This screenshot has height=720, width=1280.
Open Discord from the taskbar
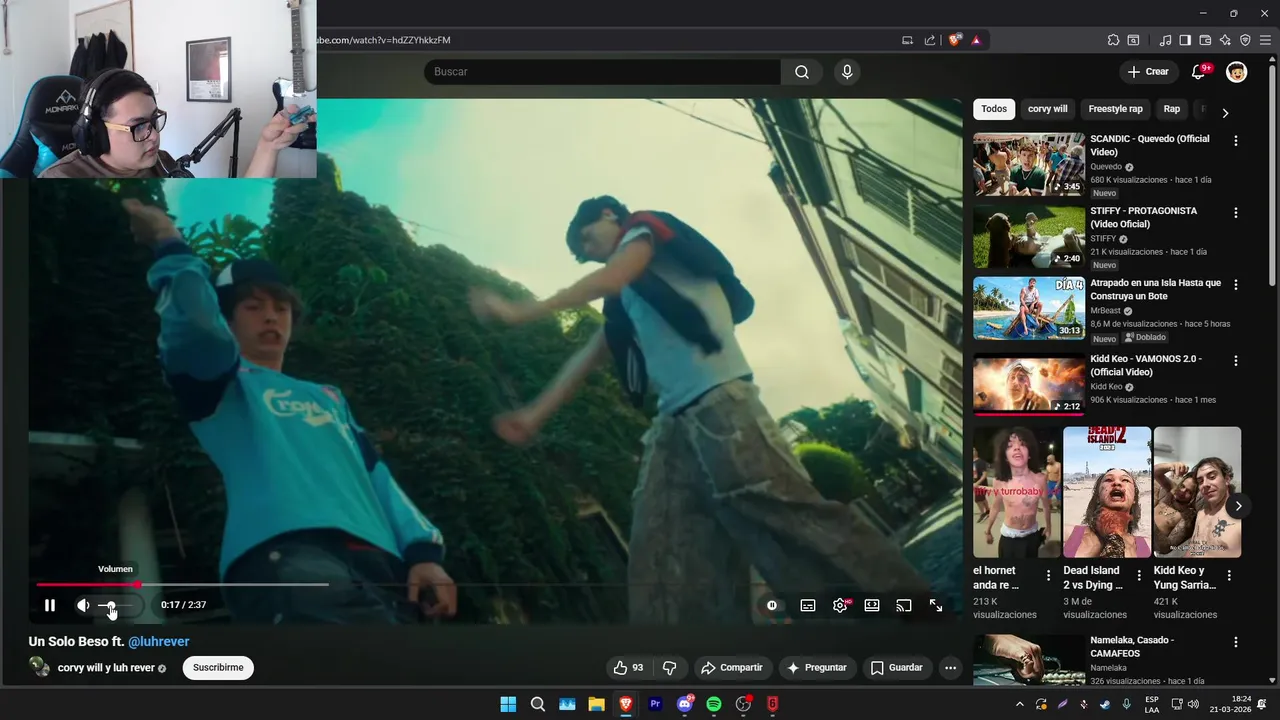coord(685,704)
